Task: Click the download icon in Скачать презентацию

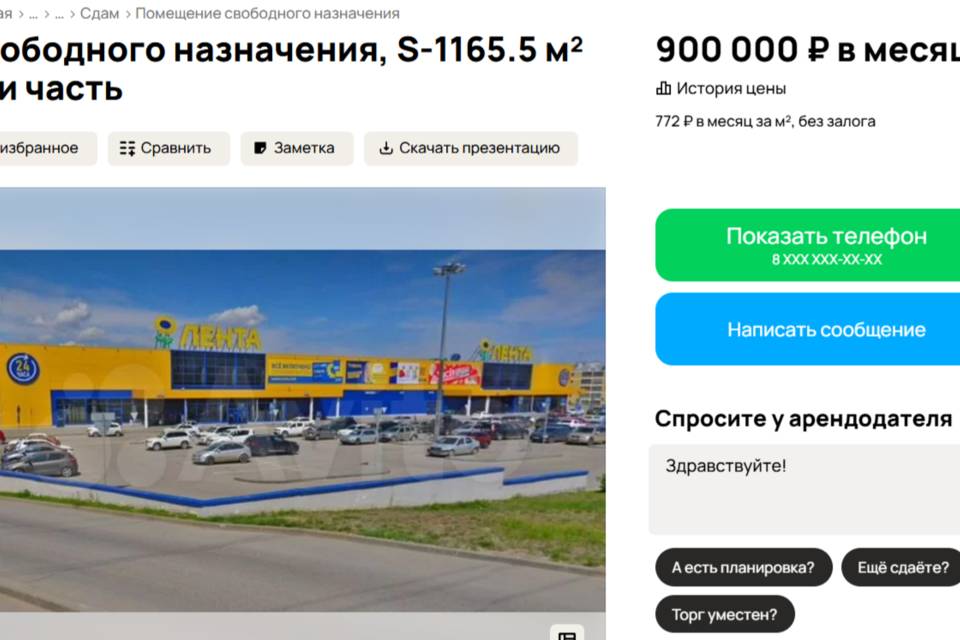Action: 386,148
